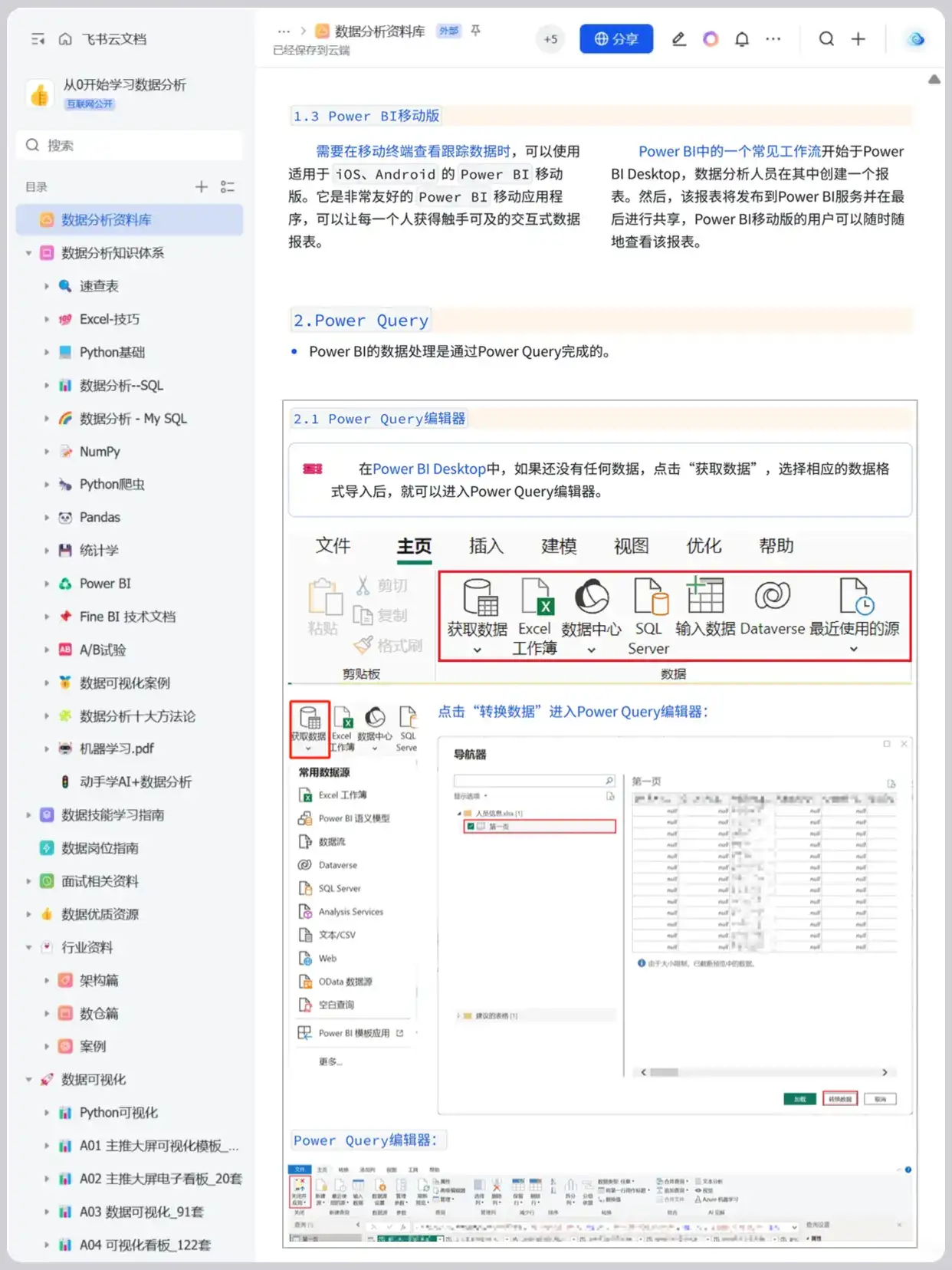Open 动手学AI+数据分析 in the sidebar
This screenshot has width=952, height=1270.
point(136,781)
